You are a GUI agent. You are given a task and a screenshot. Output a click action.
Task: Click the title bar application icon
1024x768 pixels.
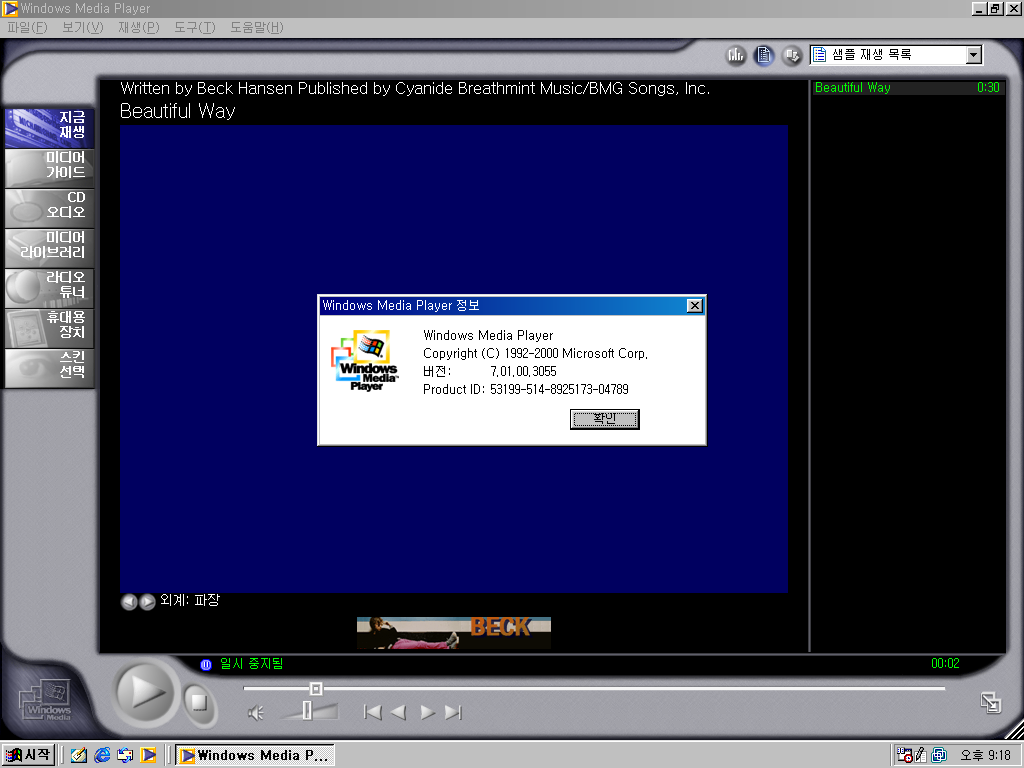(x=10, y=8)
